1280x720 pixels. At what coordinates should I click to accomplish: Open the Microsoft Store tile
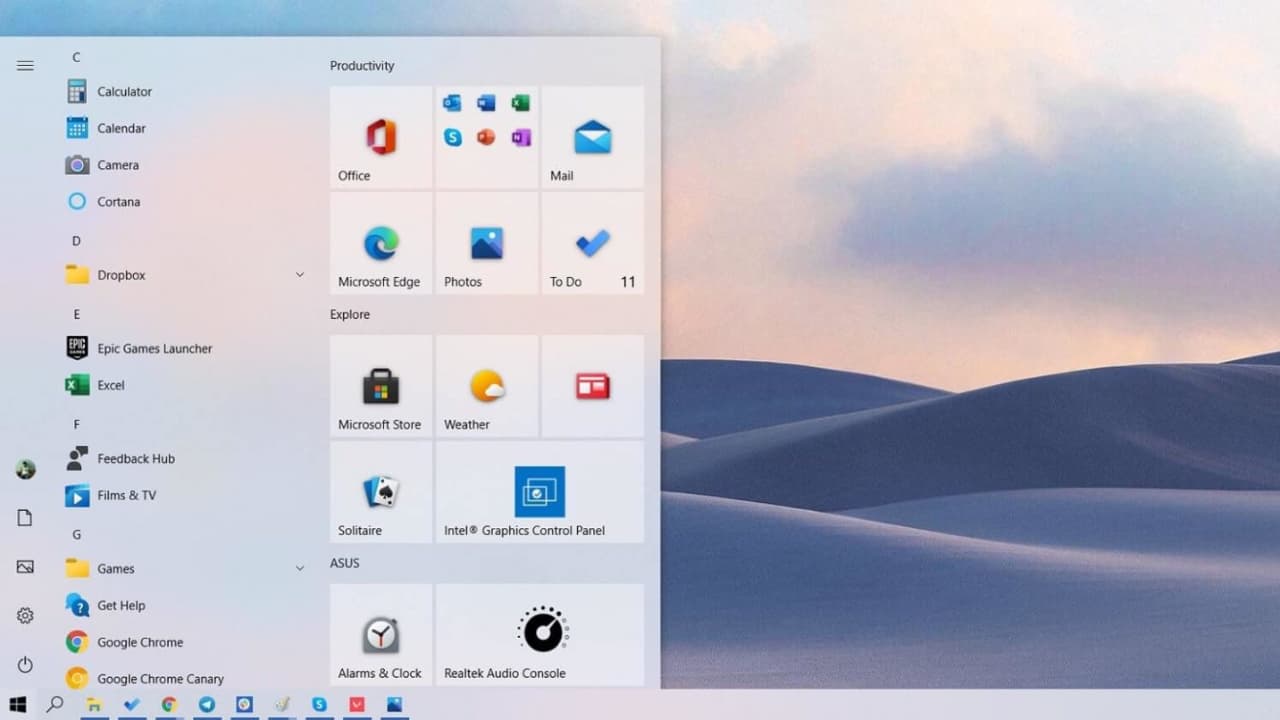click(x=381, y=386)
